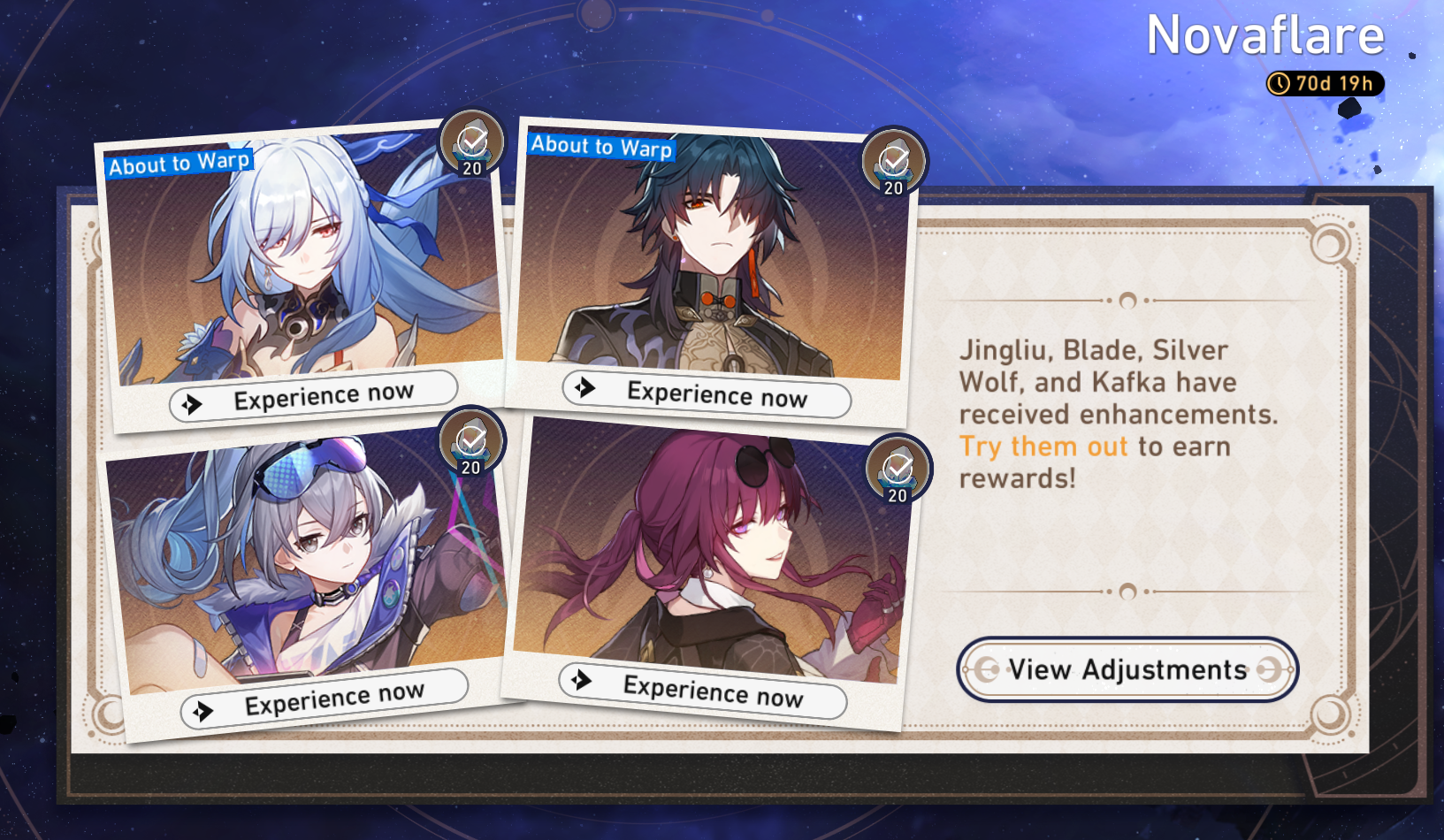Click the About to Warp tag on Blade
The image size is (1444, 840).
[x=601, y=146]
